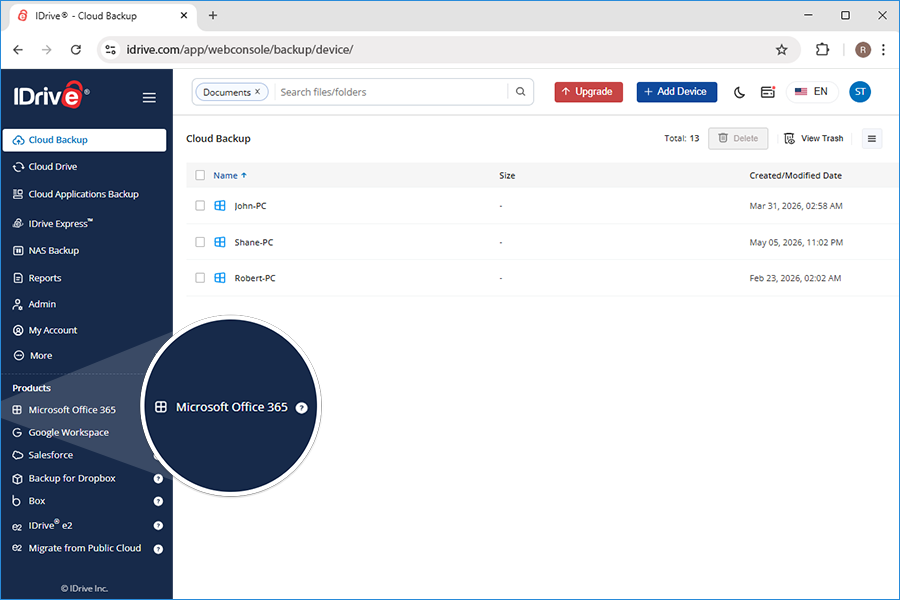Viewport: 900px width, 600px height.
Task: Check the John-PC checkbox
Action: 200,206
